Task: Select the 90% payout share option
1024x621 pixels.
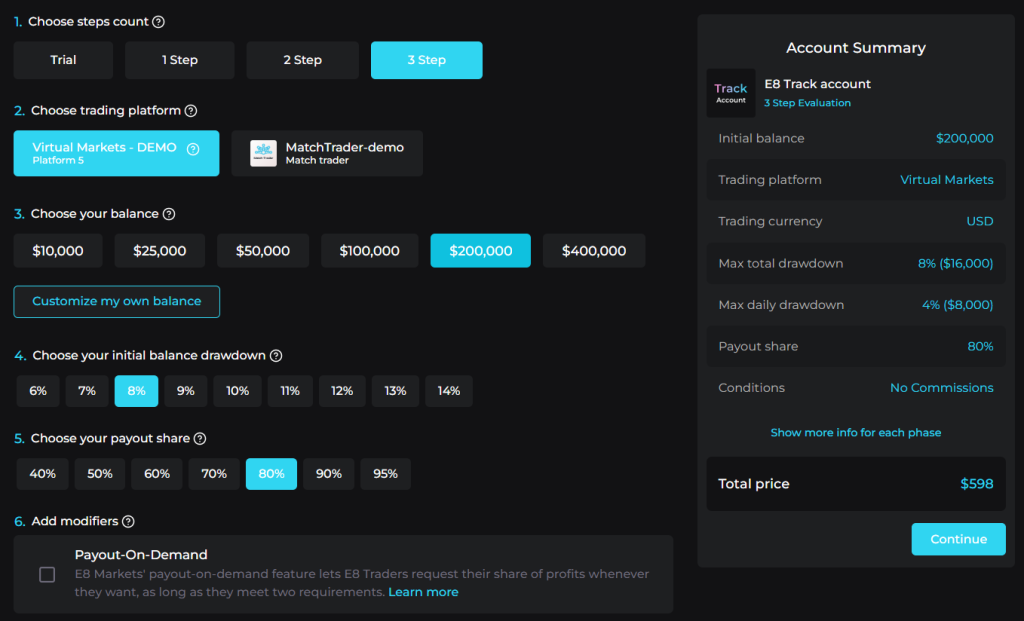Action: tap(329, 474)
